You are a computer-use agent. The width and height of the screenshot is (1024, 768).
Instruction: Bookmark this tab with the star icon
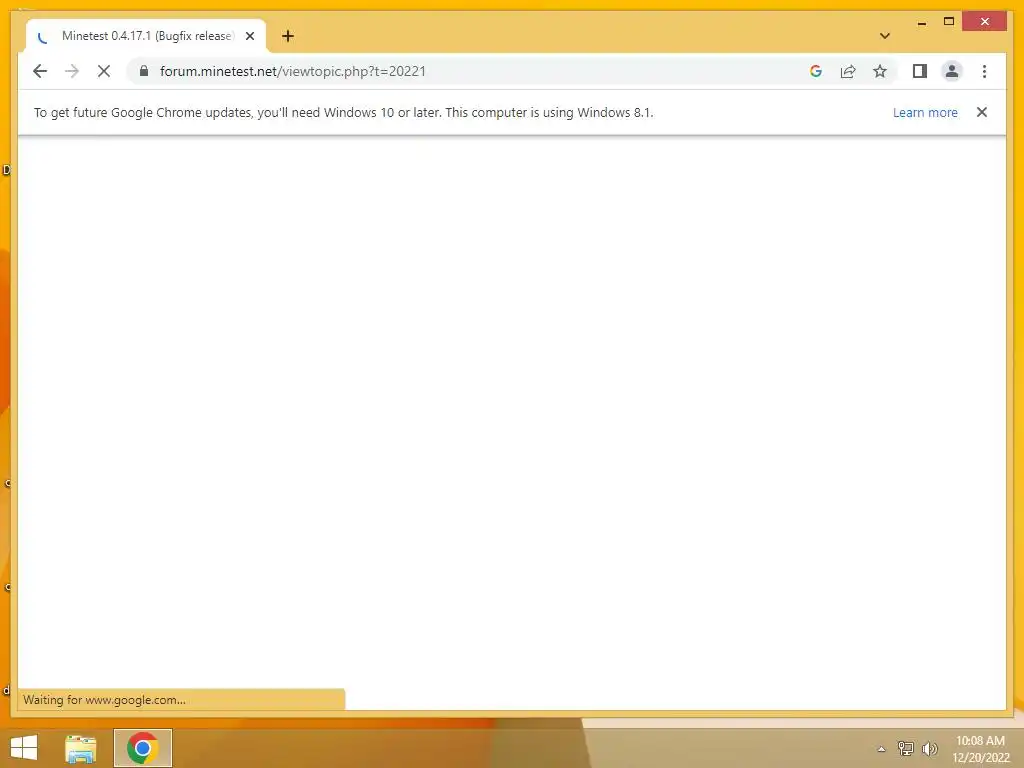pos(880,71)
